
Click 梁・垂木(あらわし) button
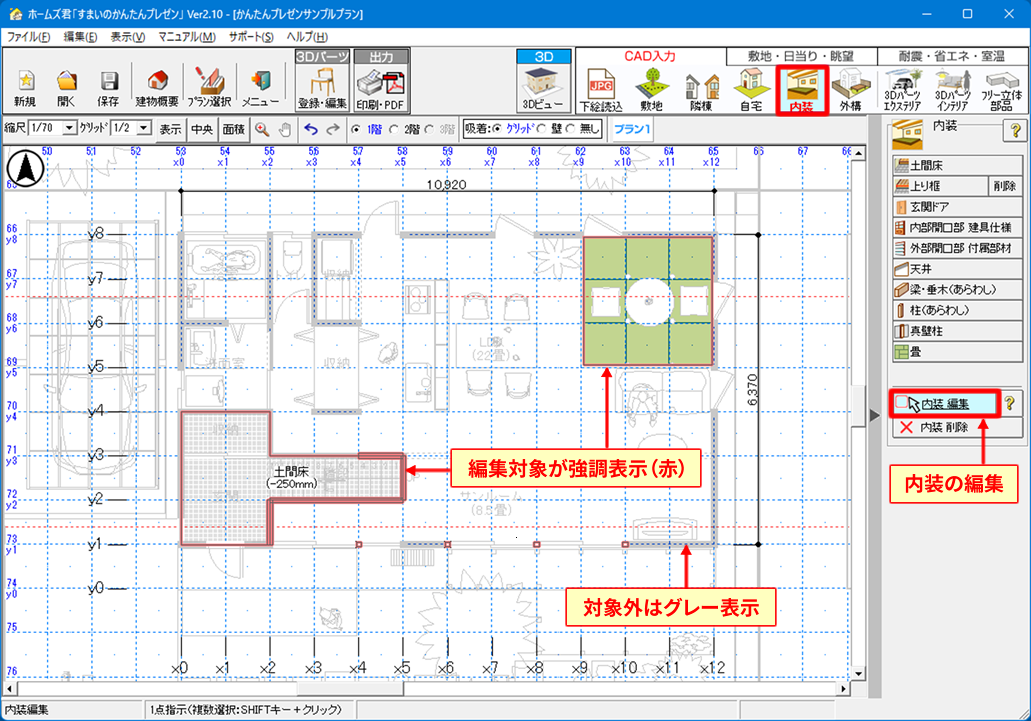957,289
